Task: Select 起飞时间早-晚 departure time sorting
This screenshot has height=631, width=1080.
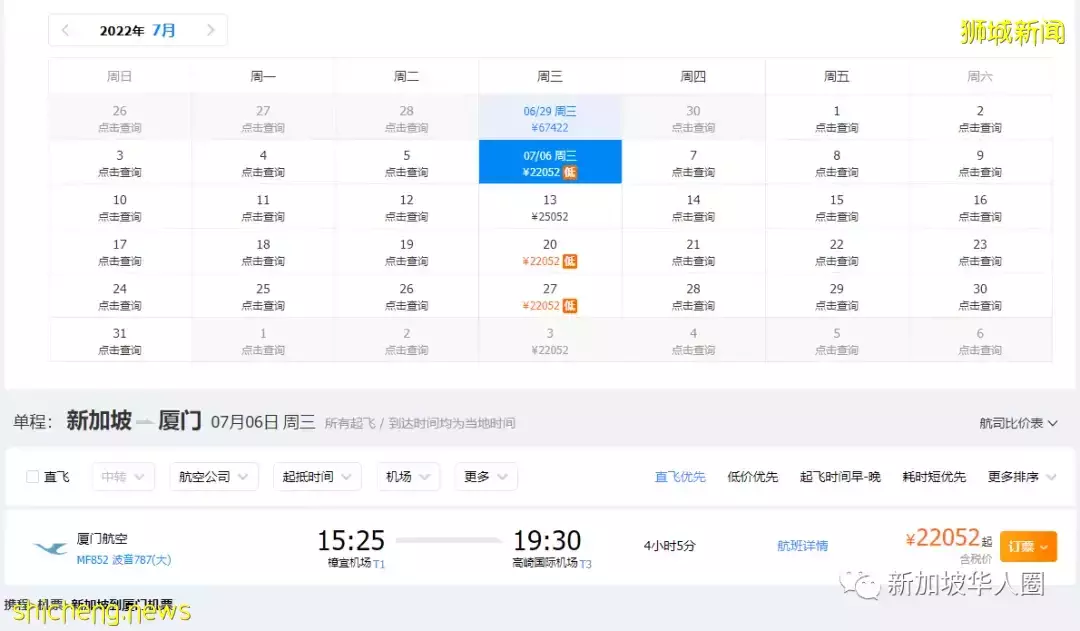Action: click(x=843, y=477)
